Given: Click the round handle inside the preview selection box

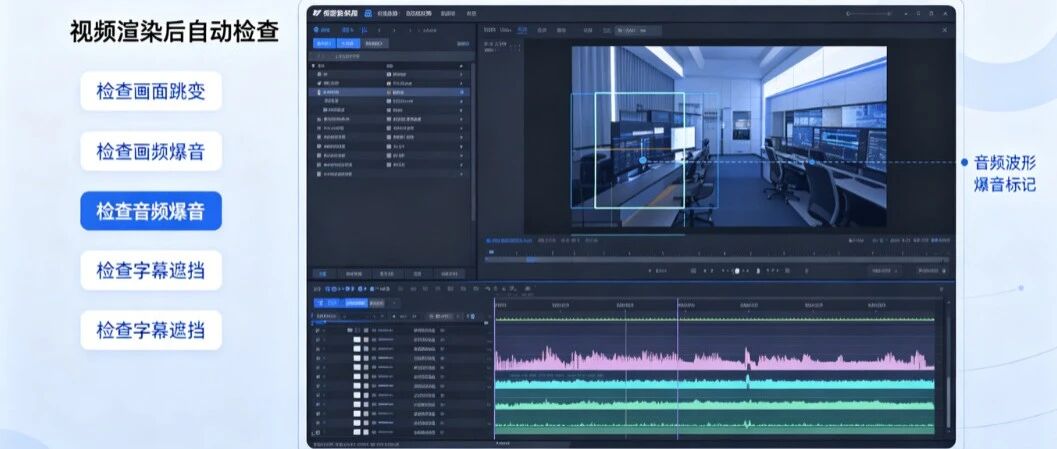Looking at the screenshot, I should click(642, 160).
